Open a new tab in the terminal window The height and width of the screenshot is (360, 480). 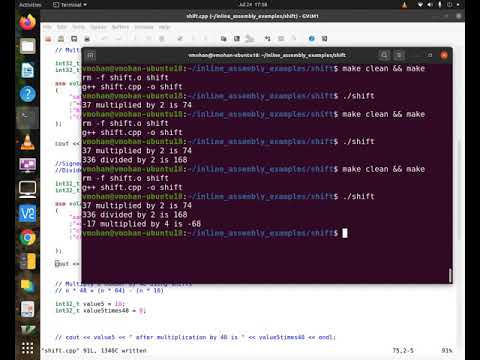(x=91, y=55)
